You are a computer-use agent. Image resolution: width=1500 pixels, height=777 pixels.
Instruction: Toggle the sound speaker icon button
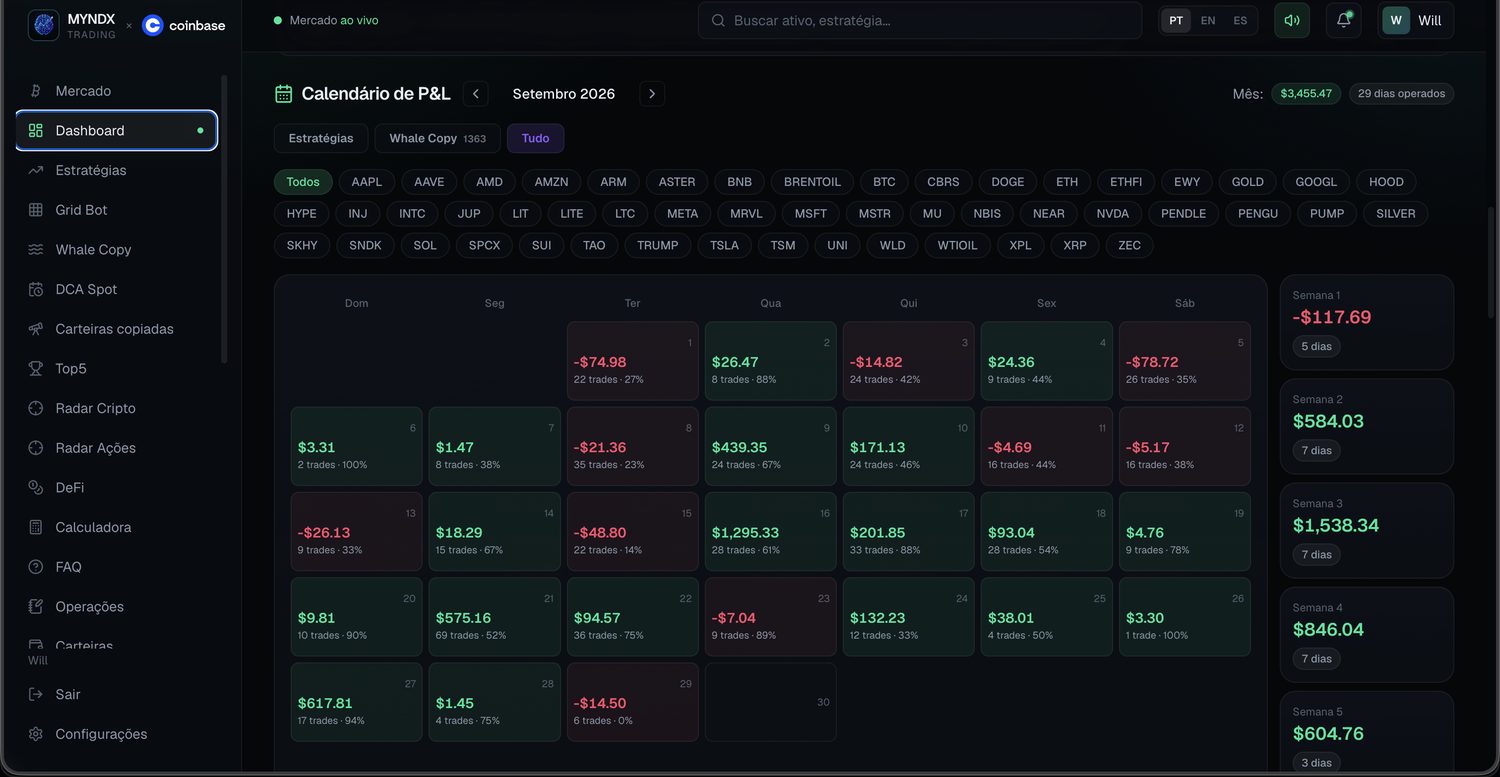tap(1292, 20)
